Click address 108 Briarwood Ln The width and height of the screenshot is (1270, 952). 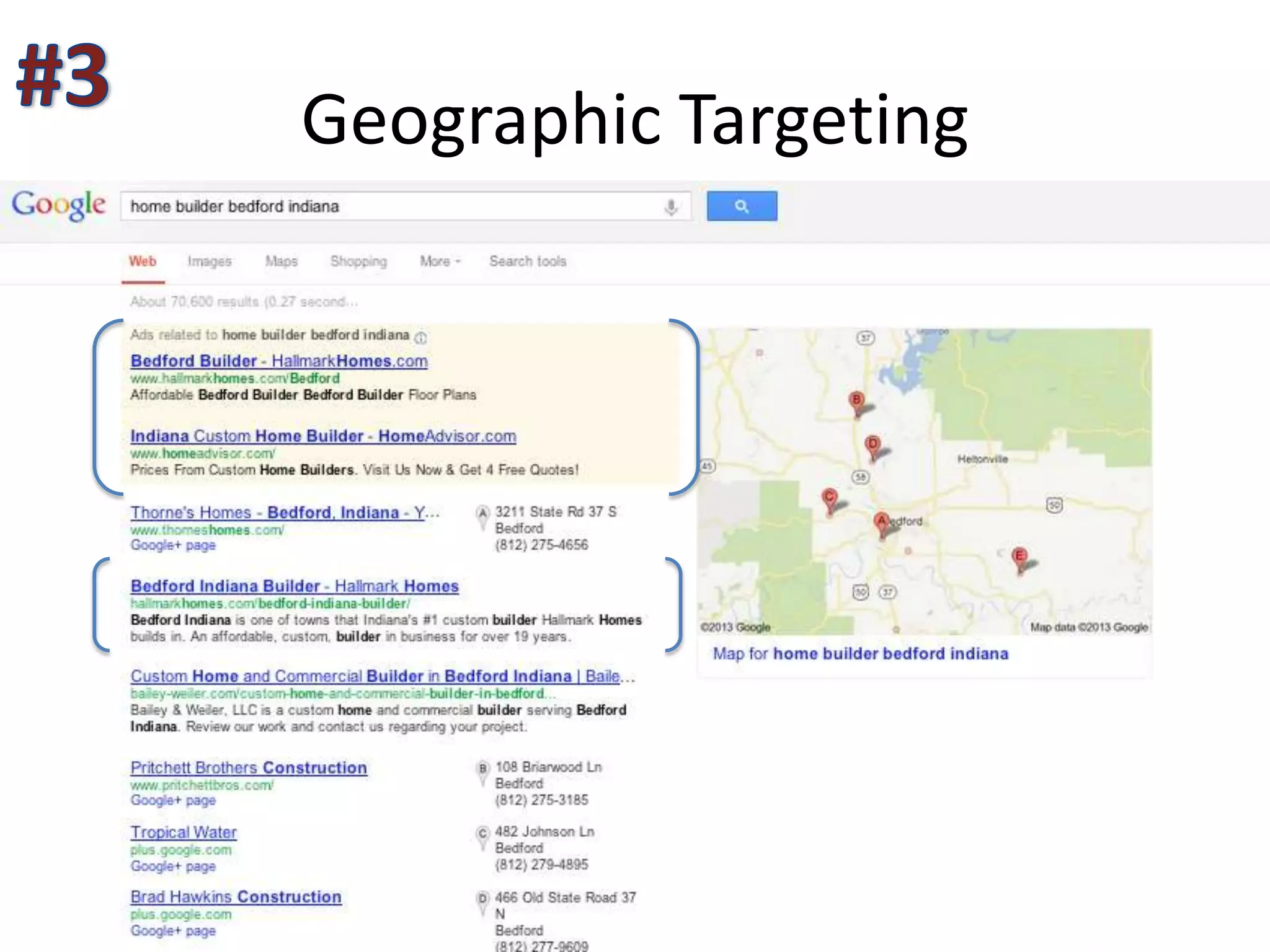(548, 767)
